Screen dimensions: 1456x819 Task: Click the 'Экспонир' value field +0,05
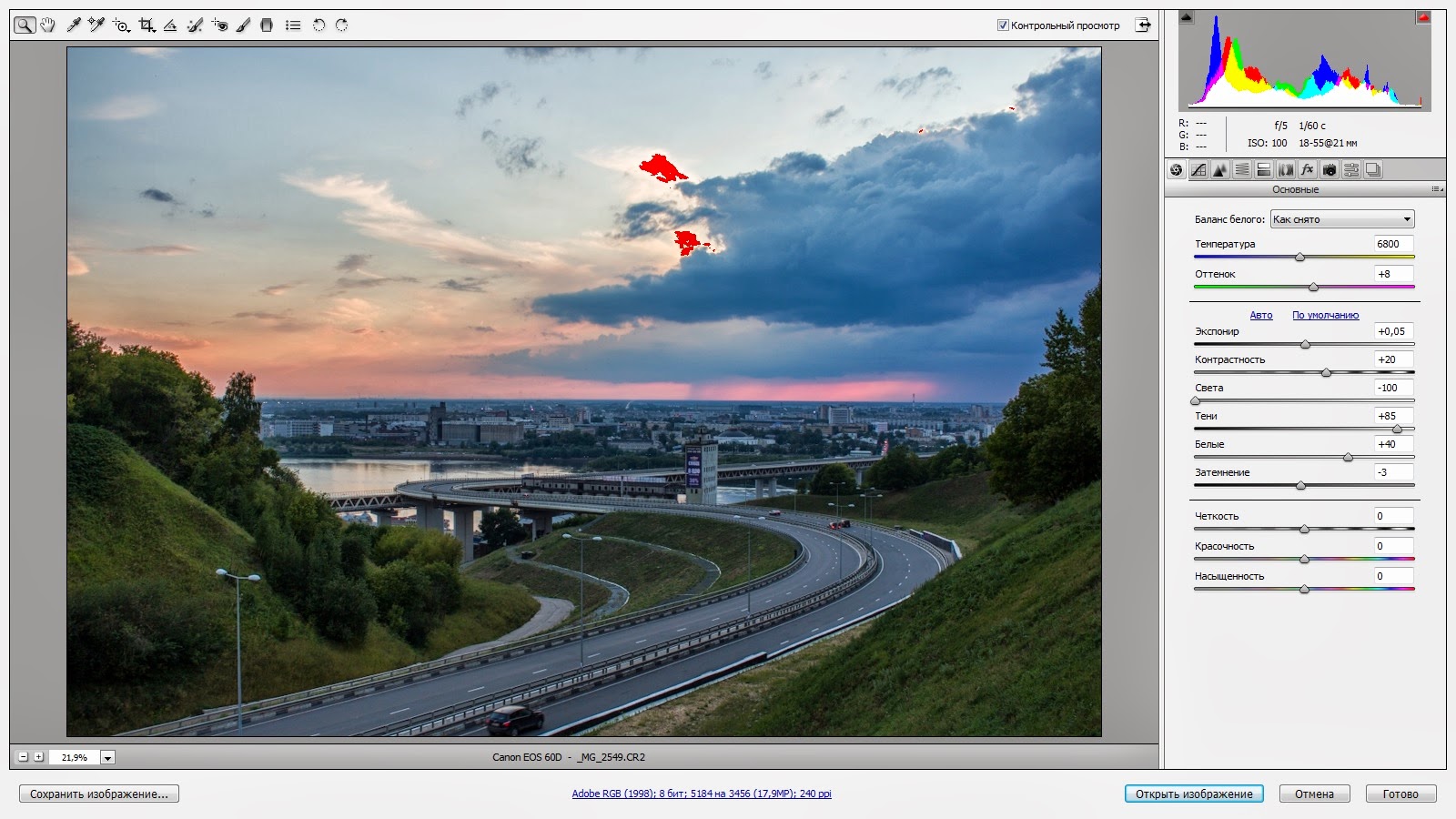point(1393,331)
